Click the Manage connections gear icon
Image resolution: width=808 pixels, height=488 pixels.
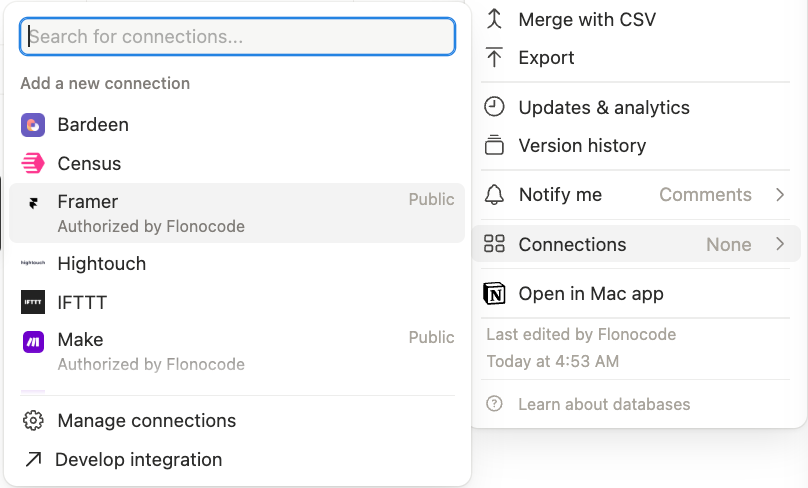(33, 420)
